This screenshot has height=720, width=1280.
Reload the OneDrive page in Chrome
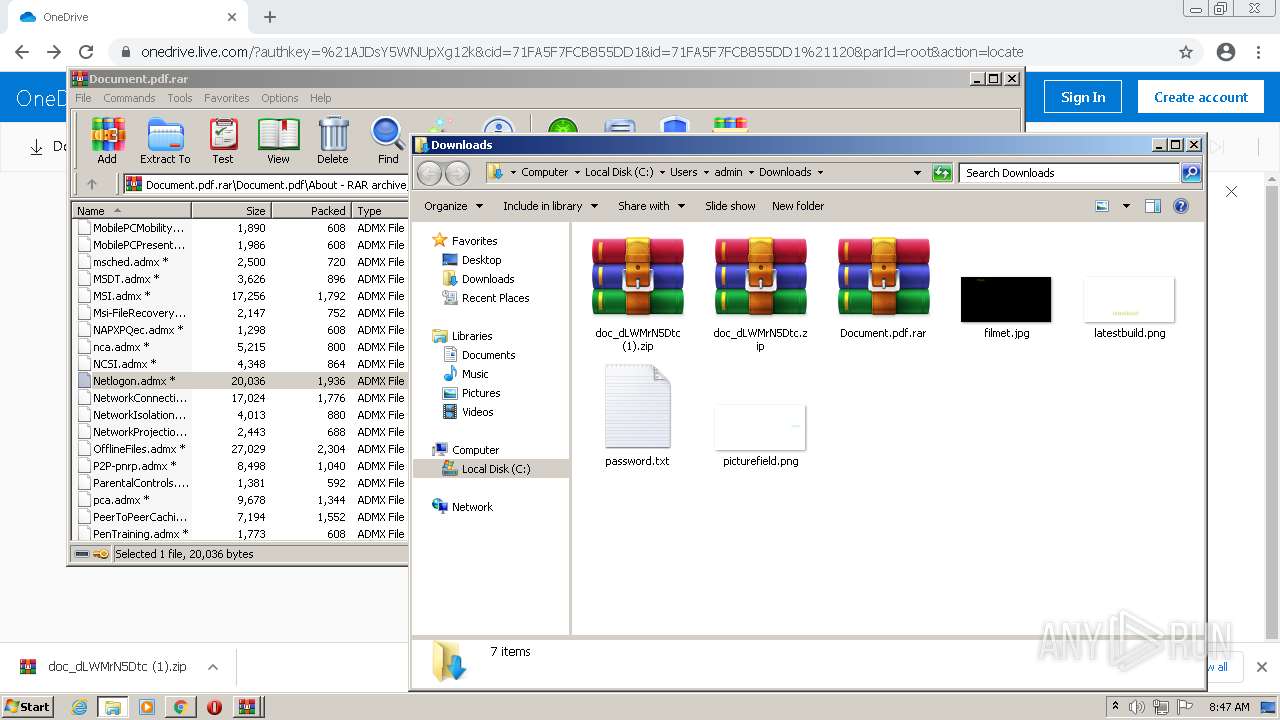(x=86, y=52)
